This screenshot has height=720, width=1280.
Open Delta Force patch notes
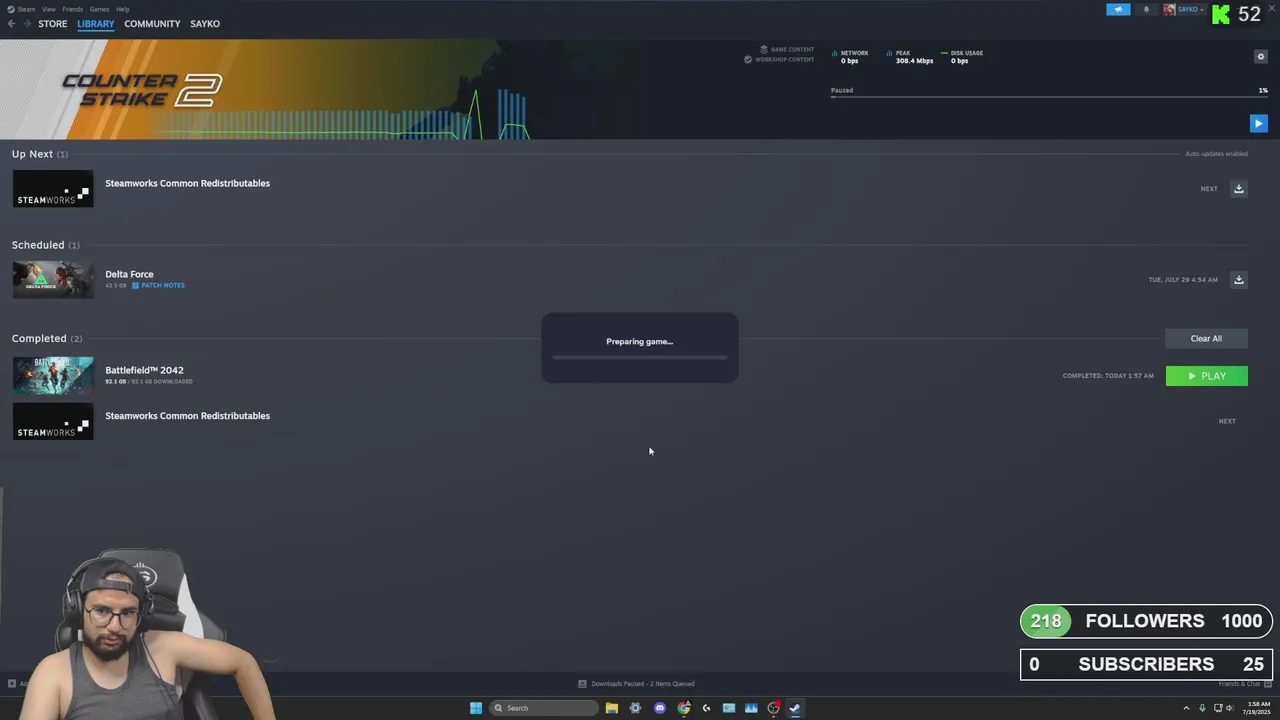[x=159, y=285]
